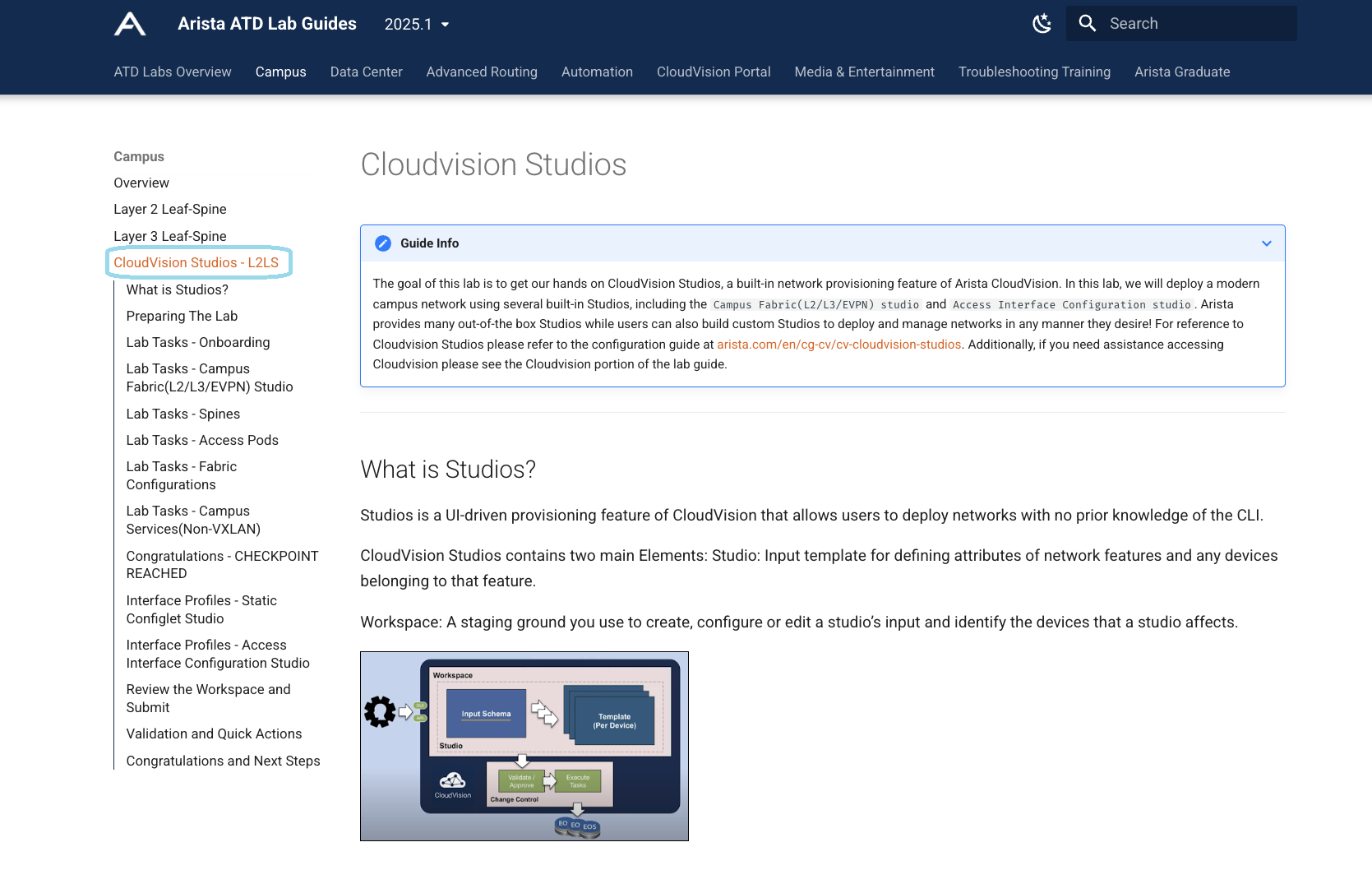Click the search magnifier icon
This screenshot has width=1372, height=870.
[x=1087, y=24]
